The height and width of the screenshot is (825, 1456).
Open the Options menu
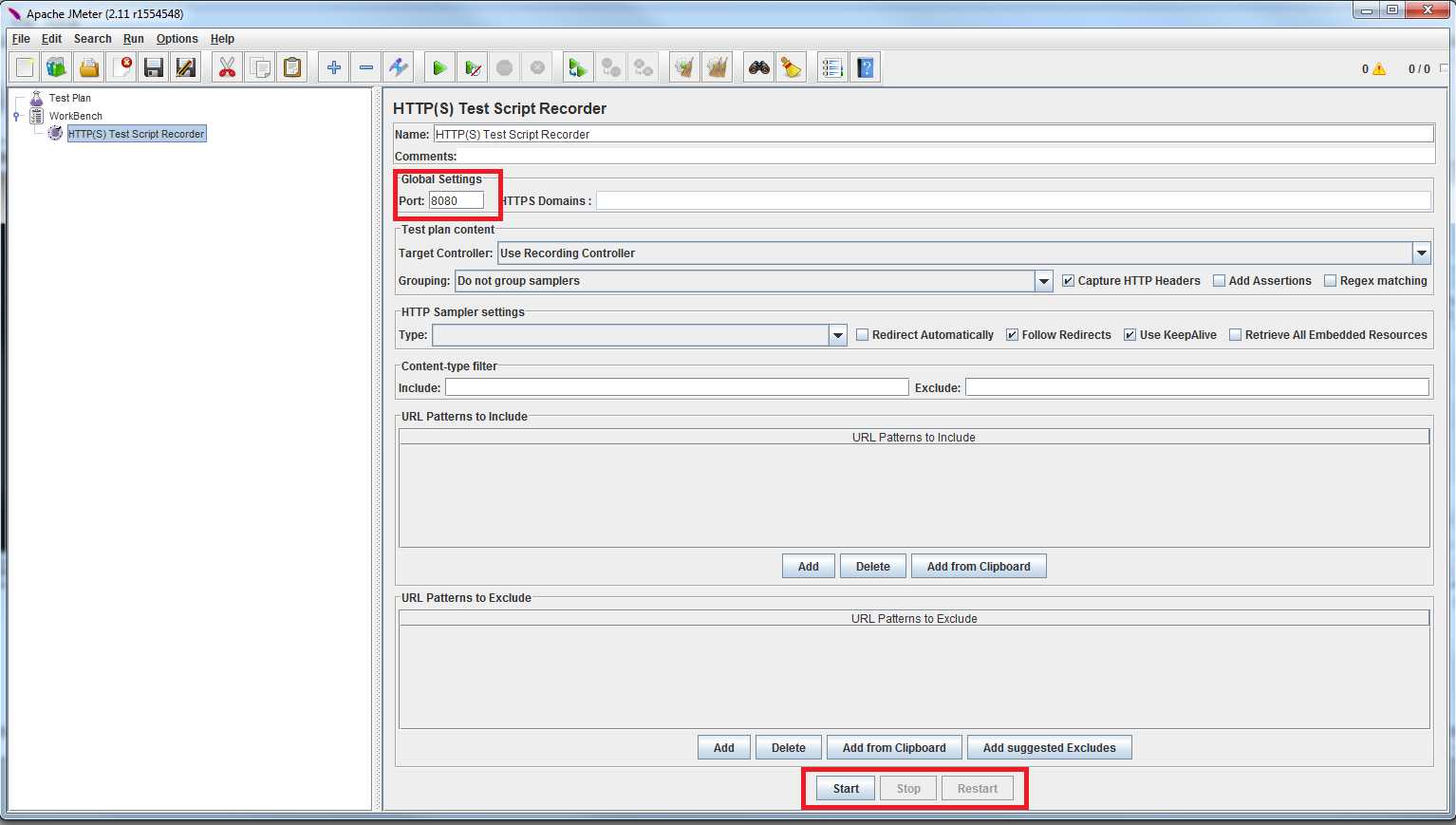(177, 39)
